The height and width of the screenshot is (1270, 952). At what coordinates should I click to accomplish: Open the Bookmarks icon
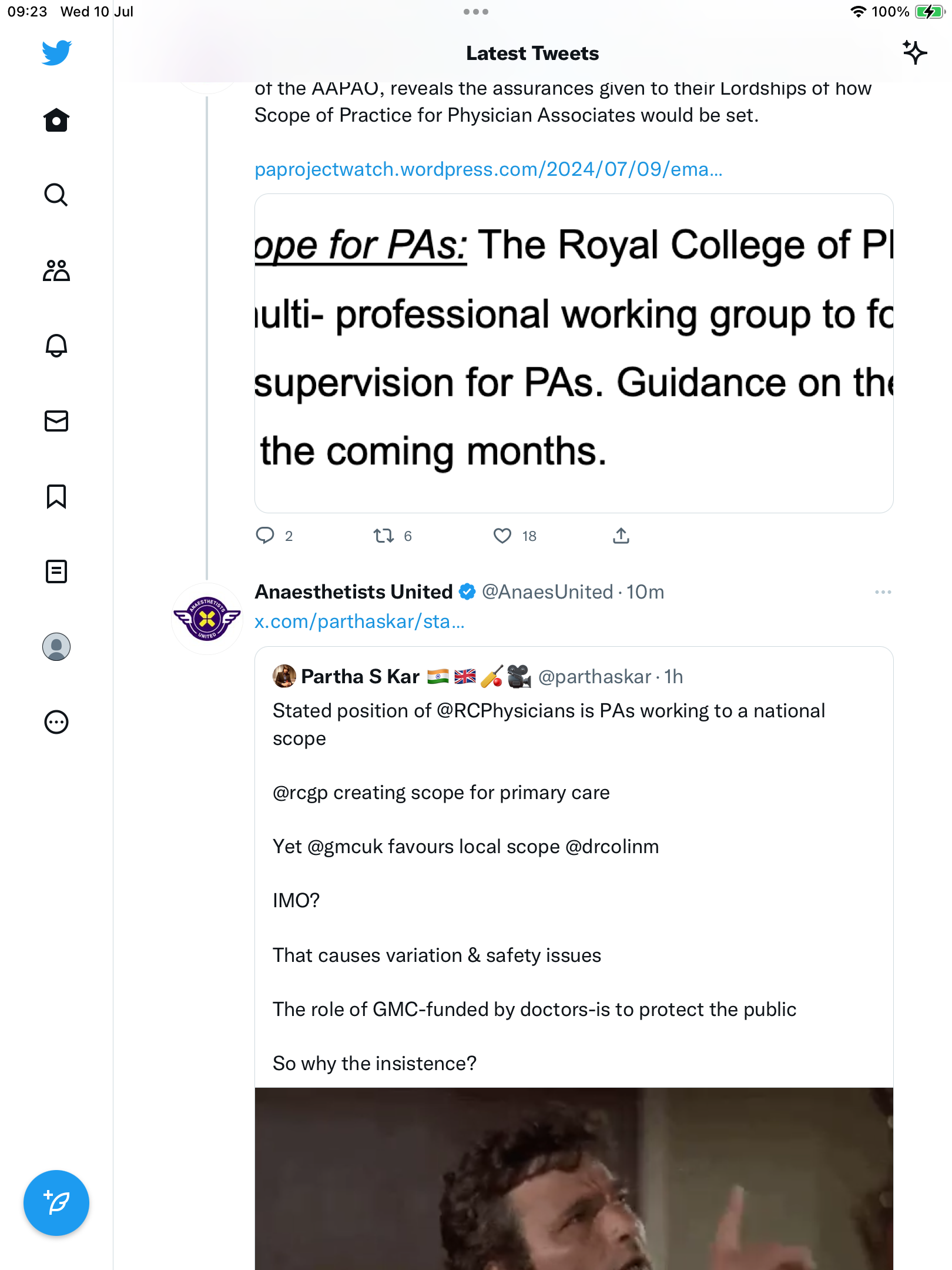(56, 496)
